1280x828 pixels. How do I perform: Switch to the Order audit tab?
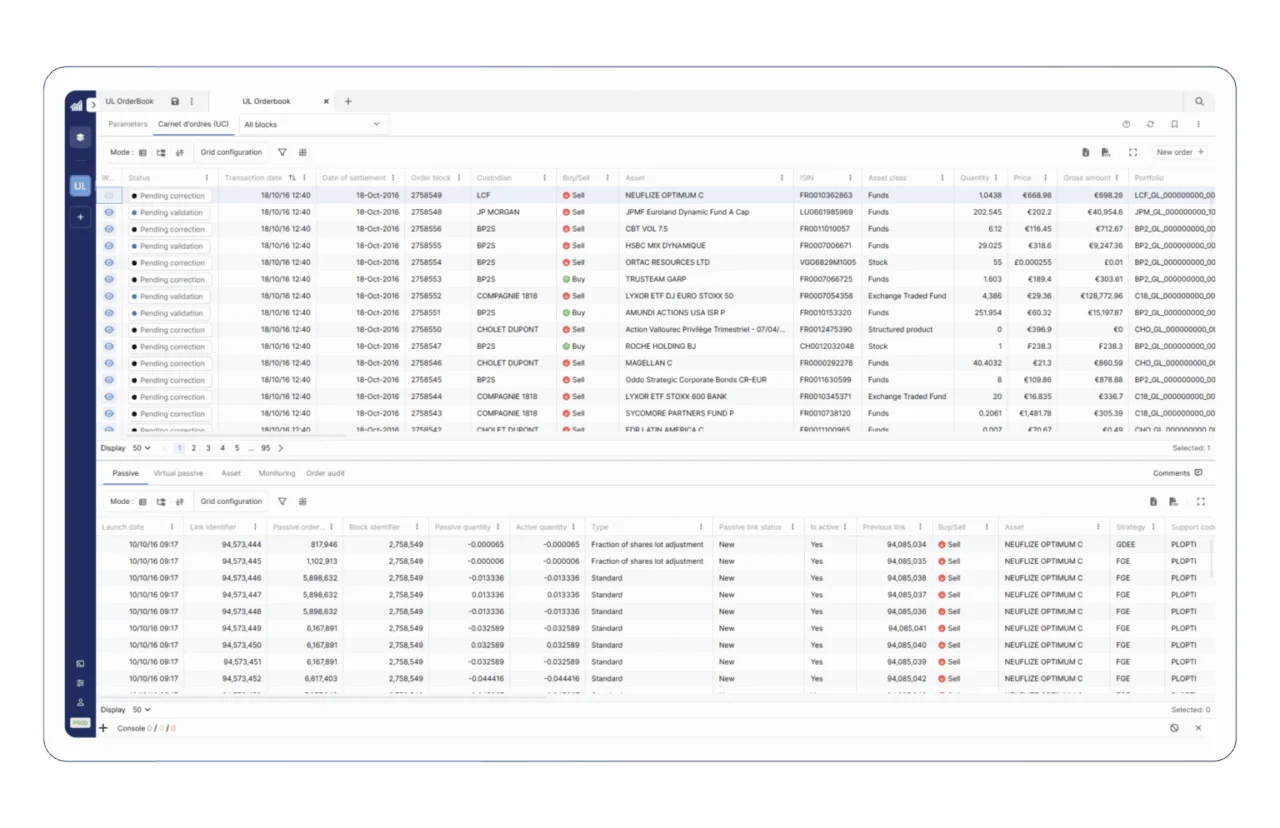pos(325,473)
